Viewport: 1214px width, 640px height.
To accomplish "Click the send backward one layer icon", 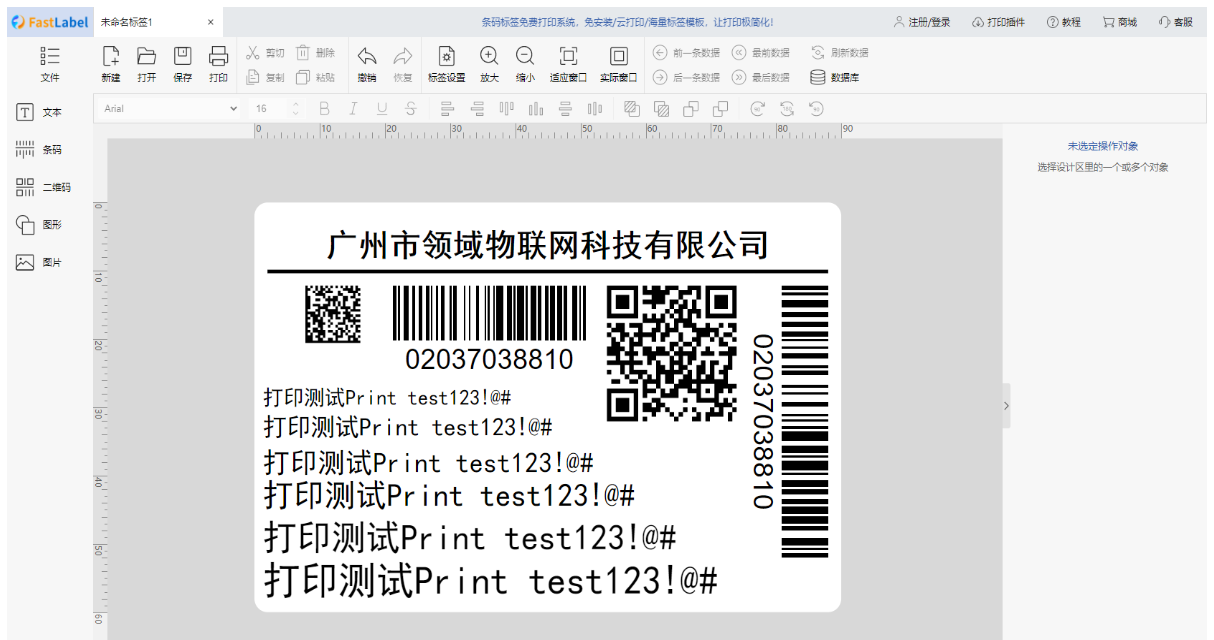I will click(x=720, y=108).
